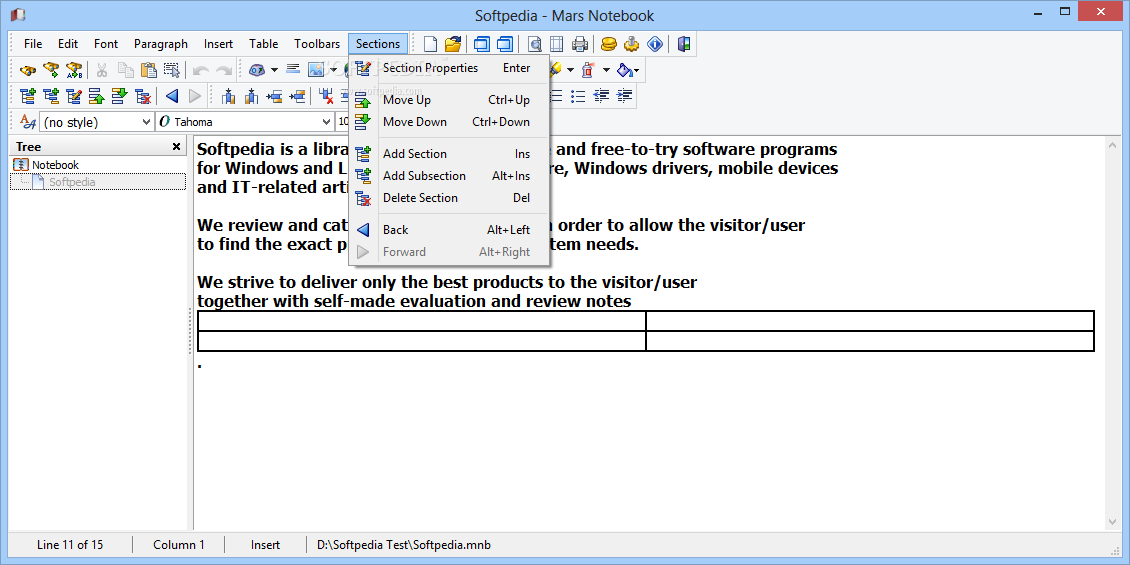Click the first empty table cell
Screen dimensions: 1130x565
tap(422, 321)
